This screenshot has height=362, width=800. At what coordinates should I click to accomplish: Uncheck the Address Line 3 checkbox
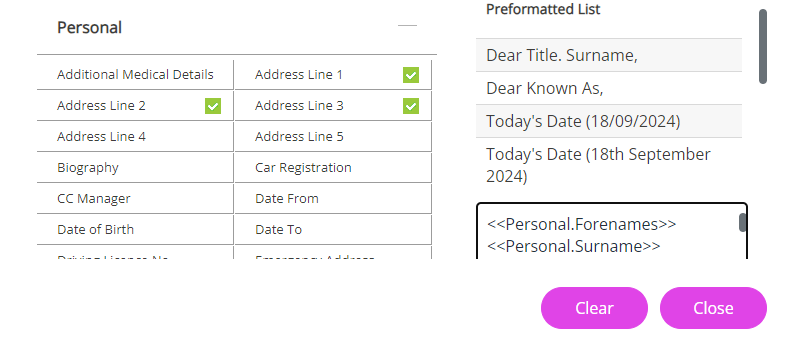pyautogui.click(x=411, y=106)
